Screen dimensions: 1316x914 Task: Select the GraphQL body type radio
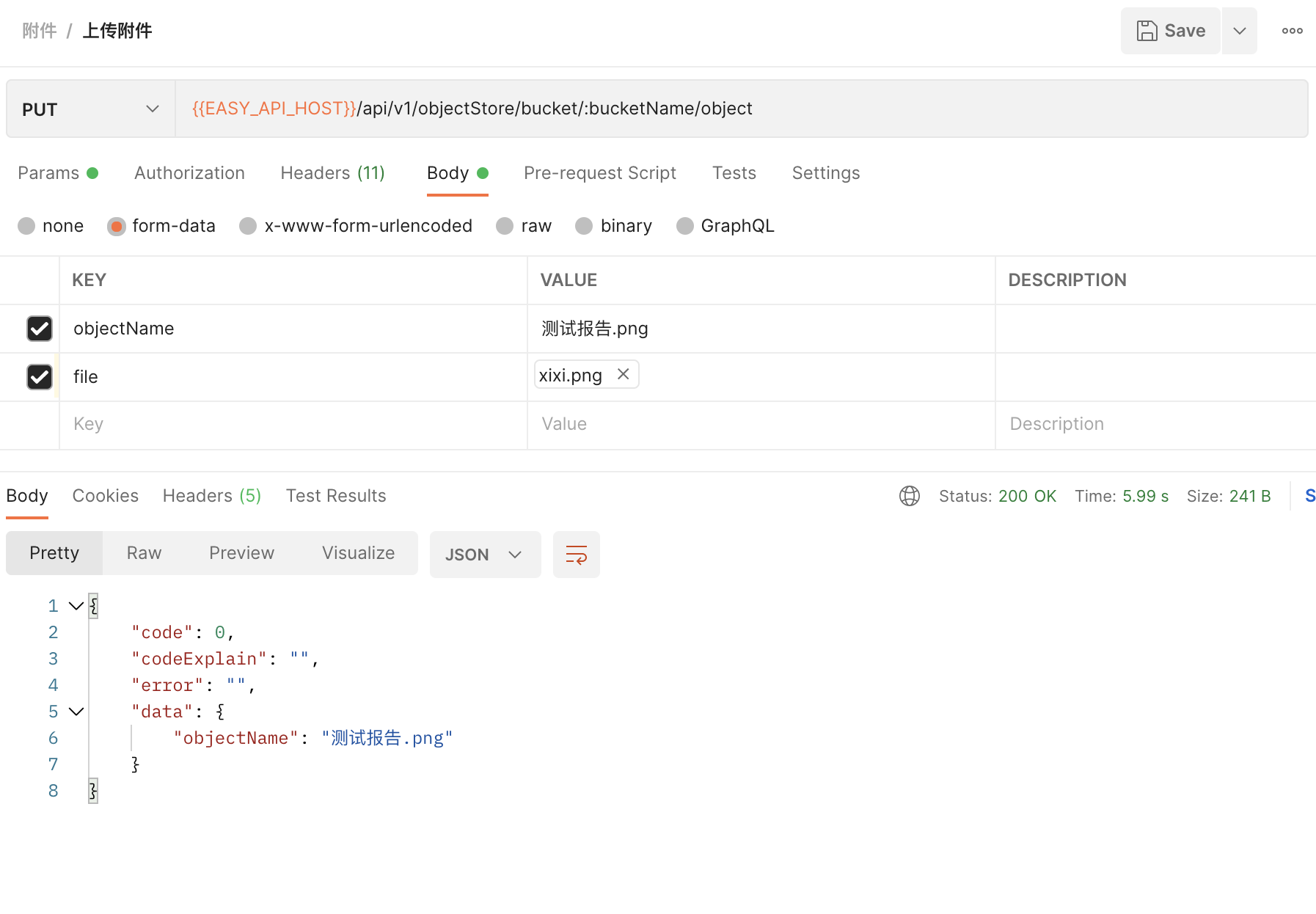click(x=684, y=226)
